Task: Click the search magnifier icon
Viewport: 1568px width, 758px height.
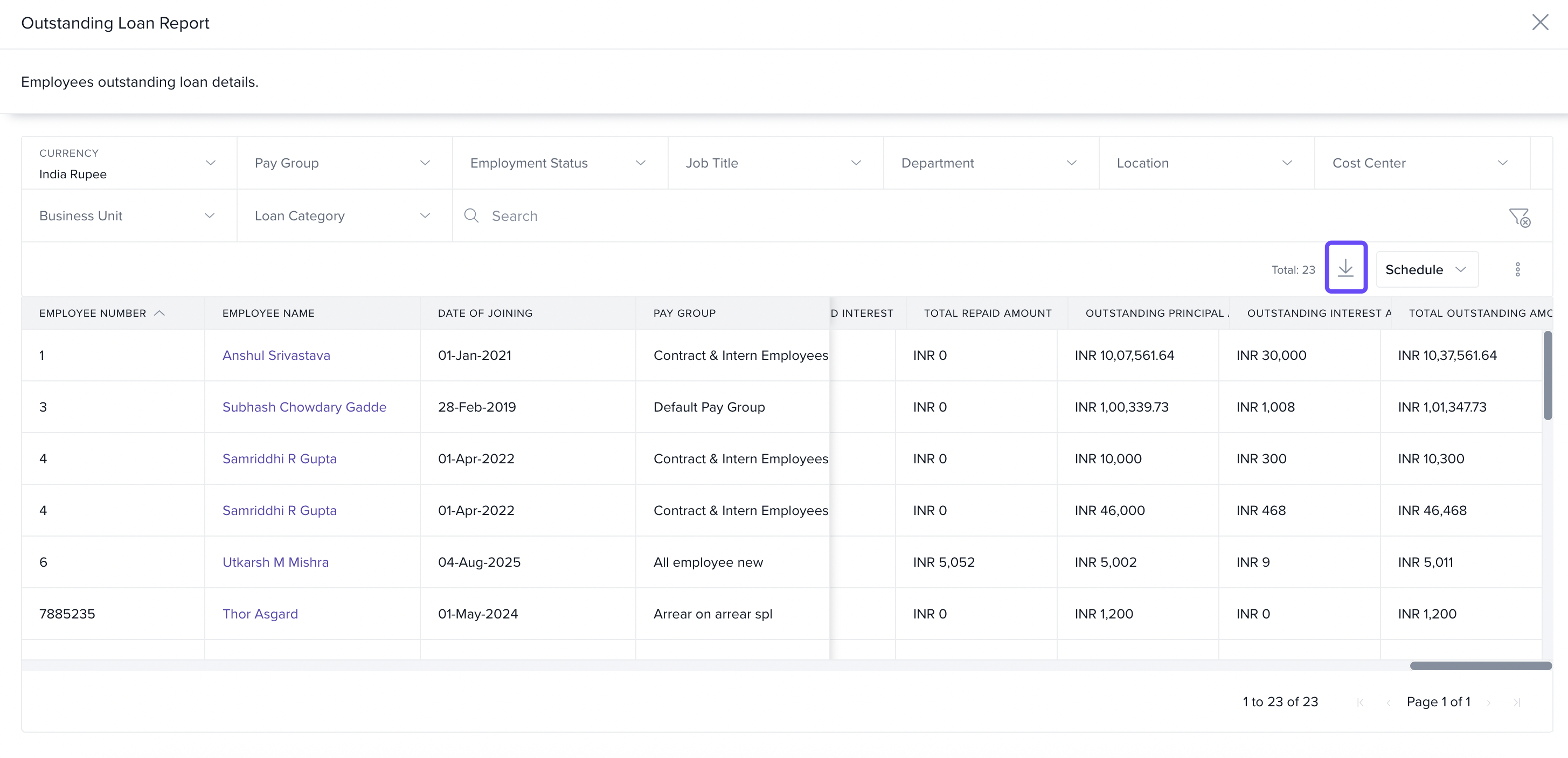Action: point(471,216)
